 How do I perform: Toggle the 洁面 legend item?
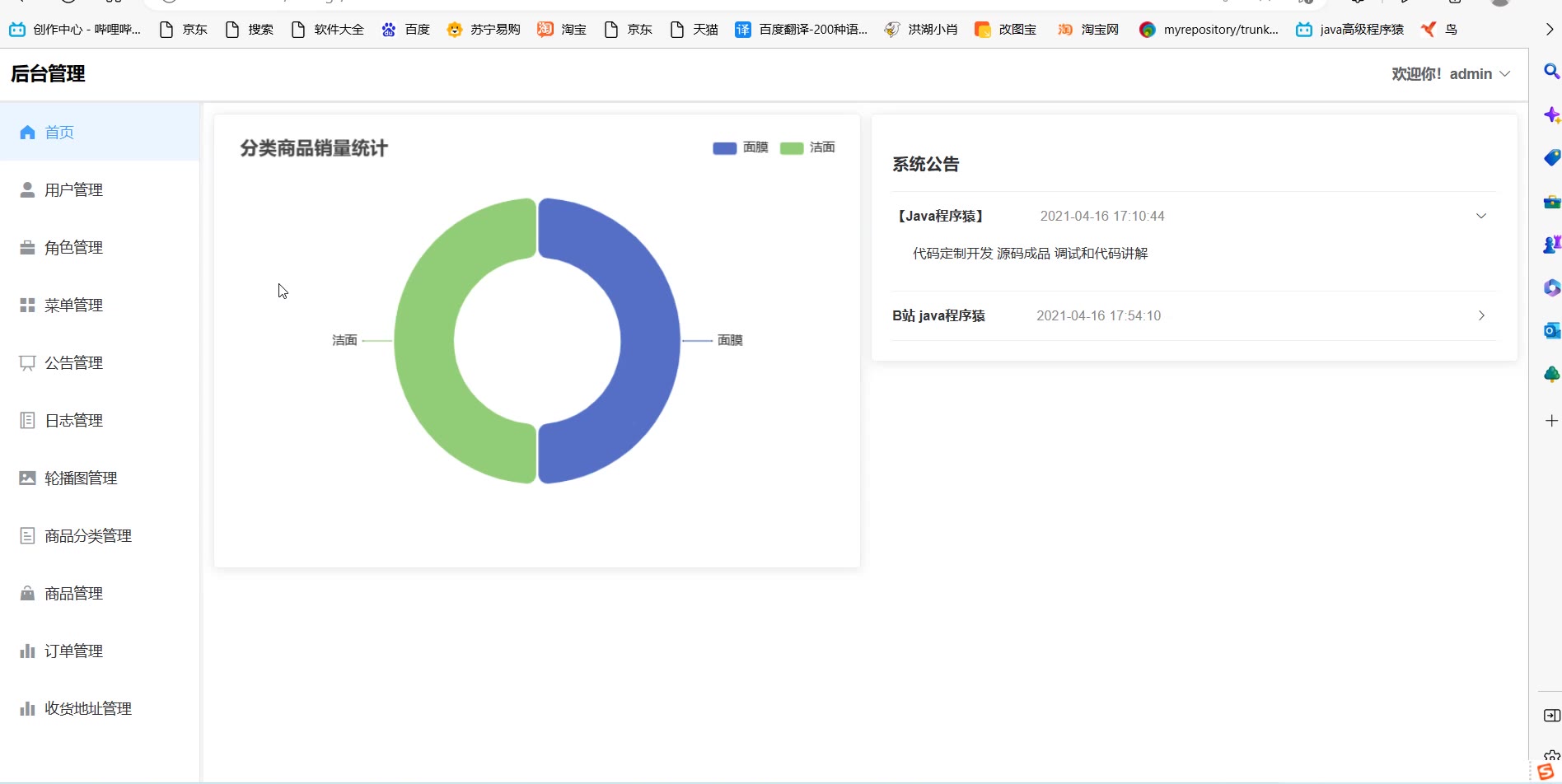(x=807, y=147)
